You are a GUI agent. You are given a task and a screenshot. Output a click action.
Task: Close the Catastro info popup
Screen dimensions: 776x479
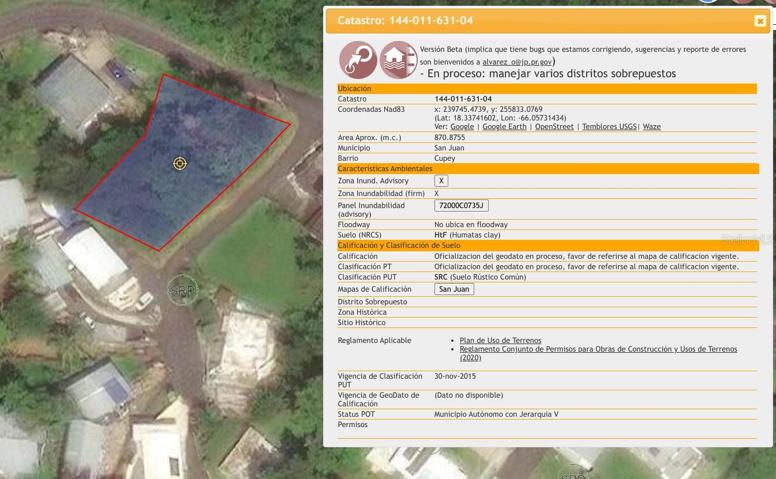760,21
